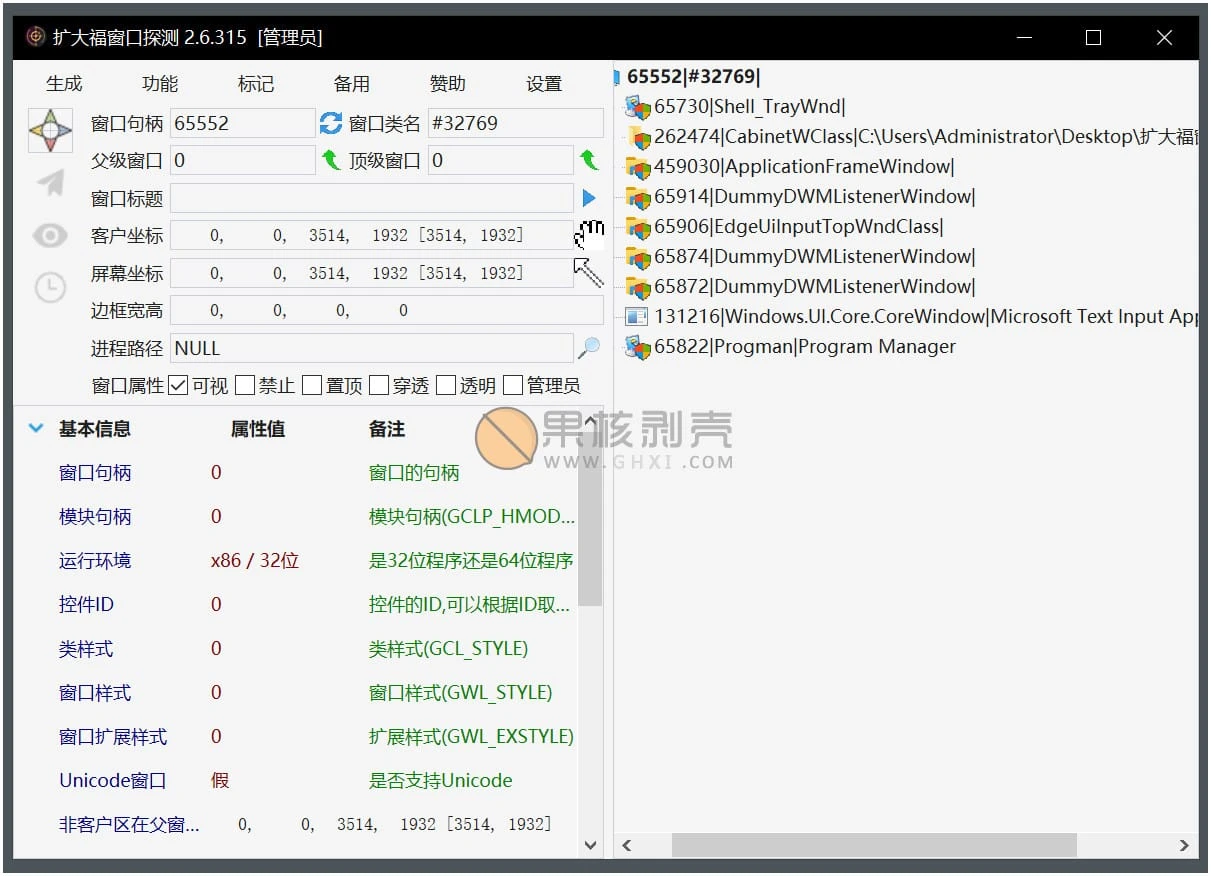The image size is (1211, 876).
Task: Click refresh icon beside window handle field
Action: coord(331,123)
